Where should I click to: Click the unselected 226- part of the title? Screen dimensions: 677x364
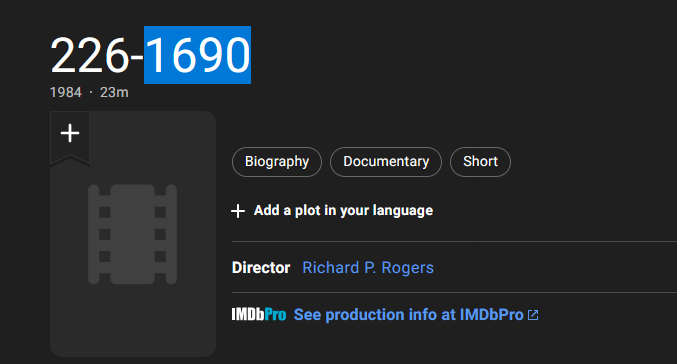[x=97, y=55]
